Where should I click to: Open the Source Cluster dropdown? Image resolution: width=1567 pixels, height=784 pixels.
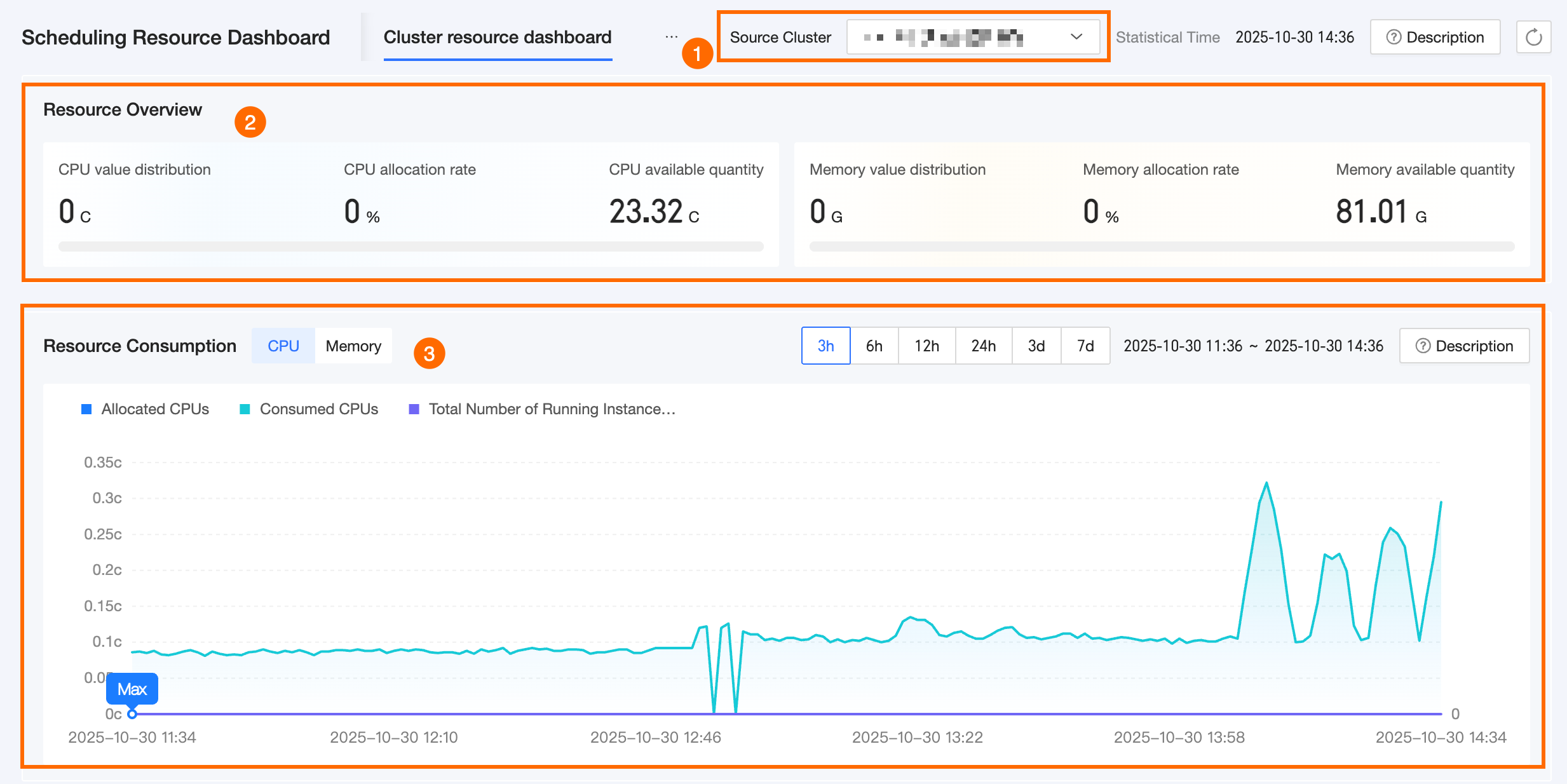click(x=966, y=37)
